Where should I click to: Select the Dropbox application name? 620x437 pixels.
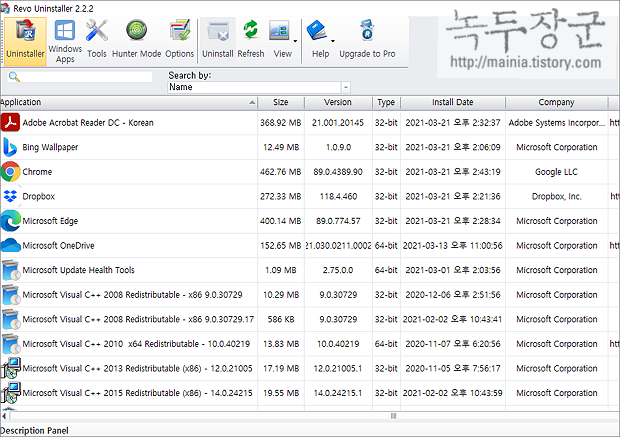click(39, 197)
